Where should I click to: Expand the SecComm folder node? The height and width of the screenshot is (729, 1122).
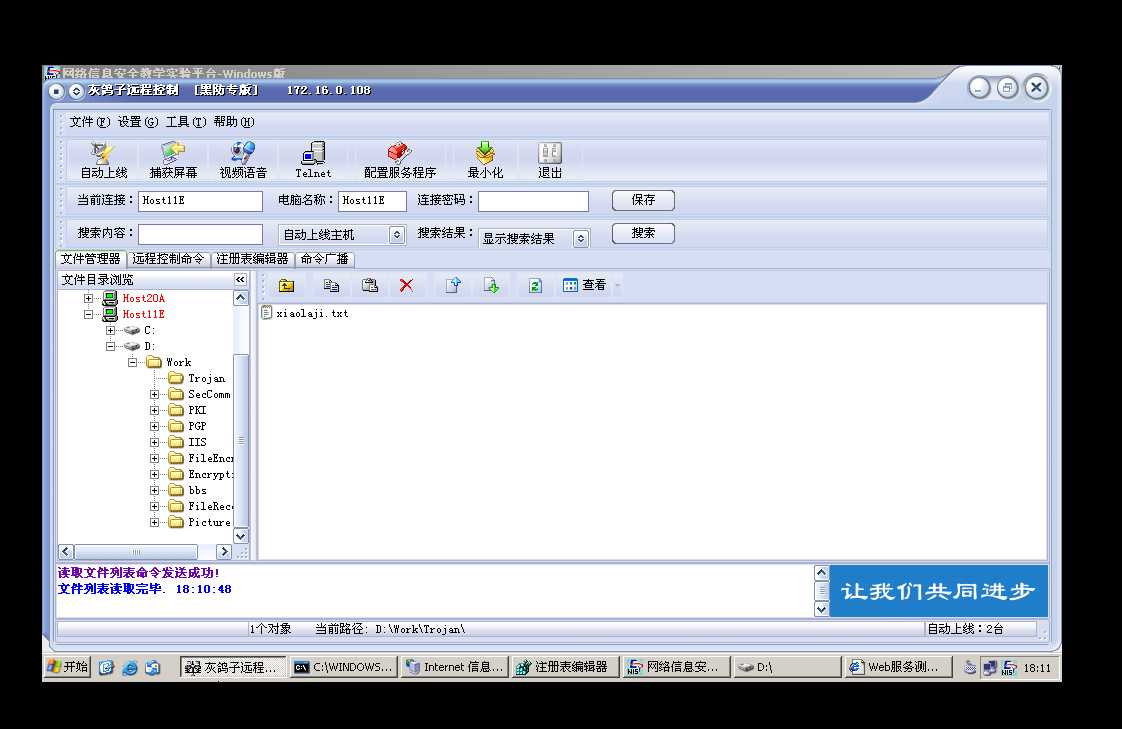tap(155, 394)
